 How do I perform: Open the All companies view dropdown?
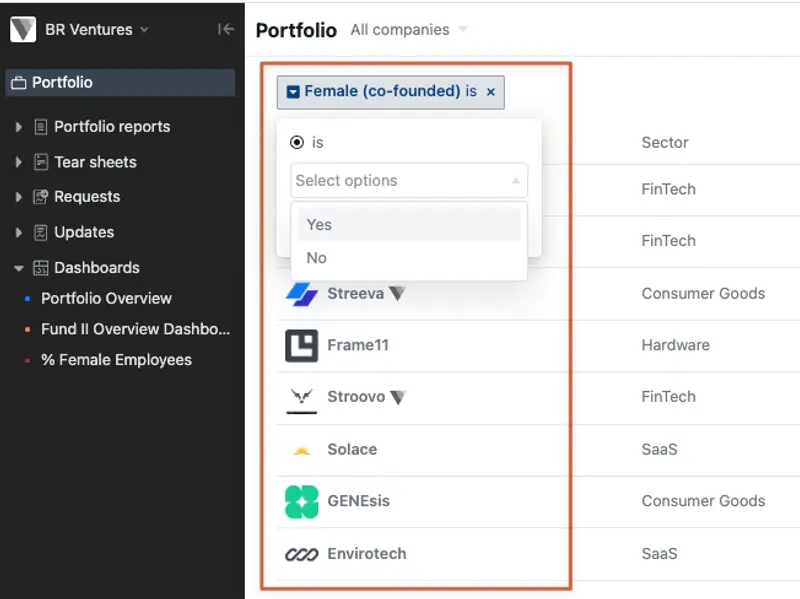pyautogui.click(x=463, y=29)
